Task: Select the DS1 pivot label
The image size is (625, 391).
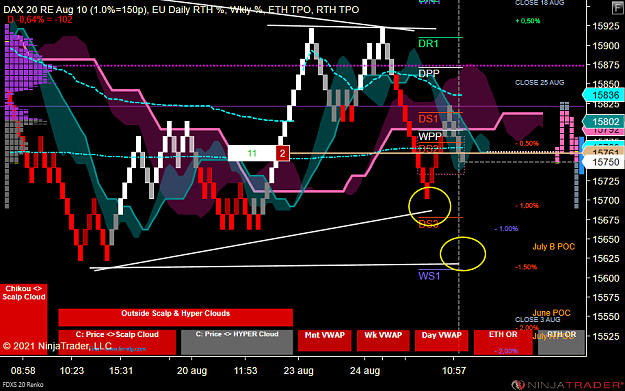Action: (x=428, y=118)
